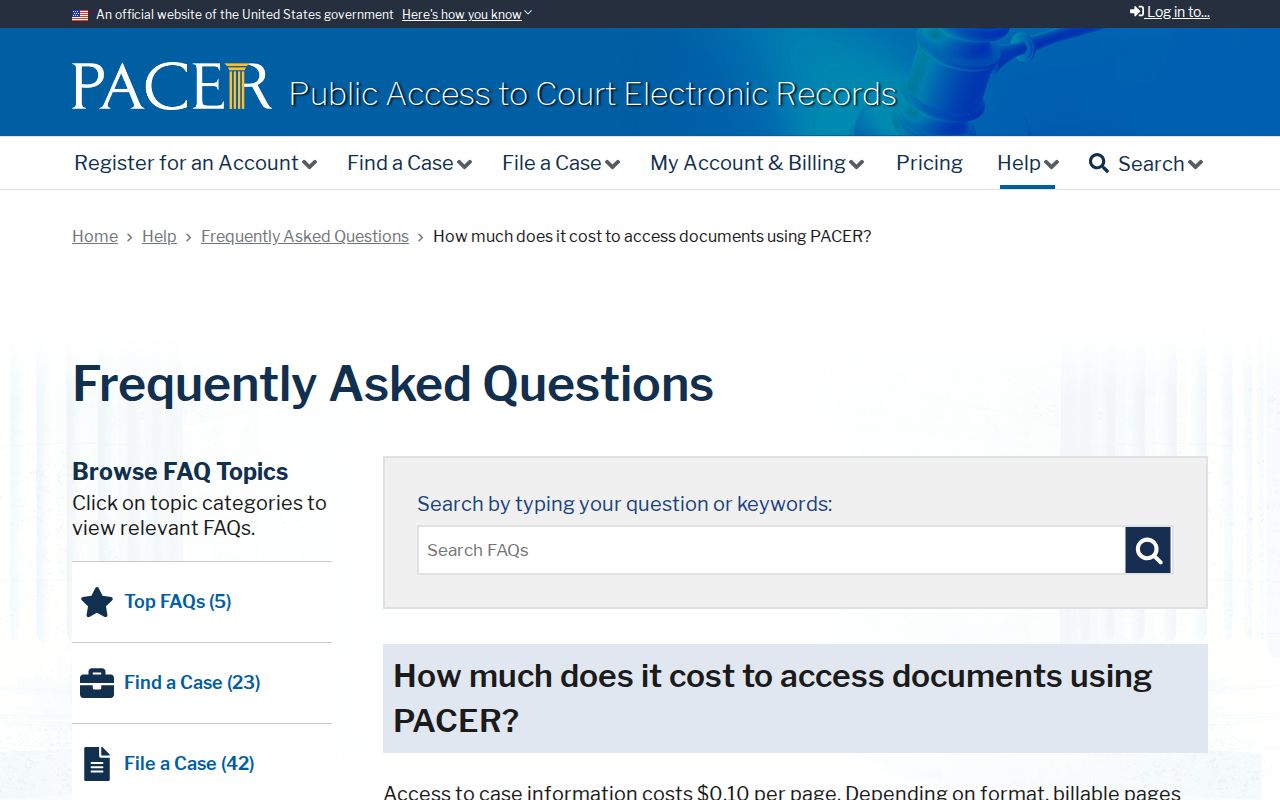This screenshot has height=800, width=1280.
Task: Follow the Help breadcrumb link
Action: click(159, 236)
